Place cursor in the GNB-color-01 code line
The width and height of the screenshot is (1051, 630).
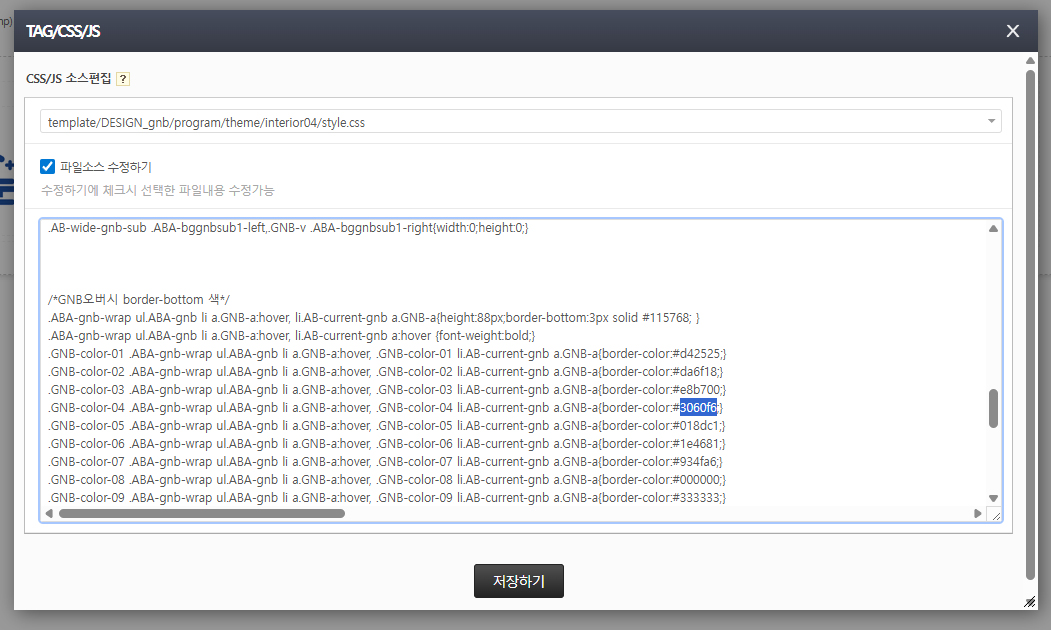pos(386,353)
